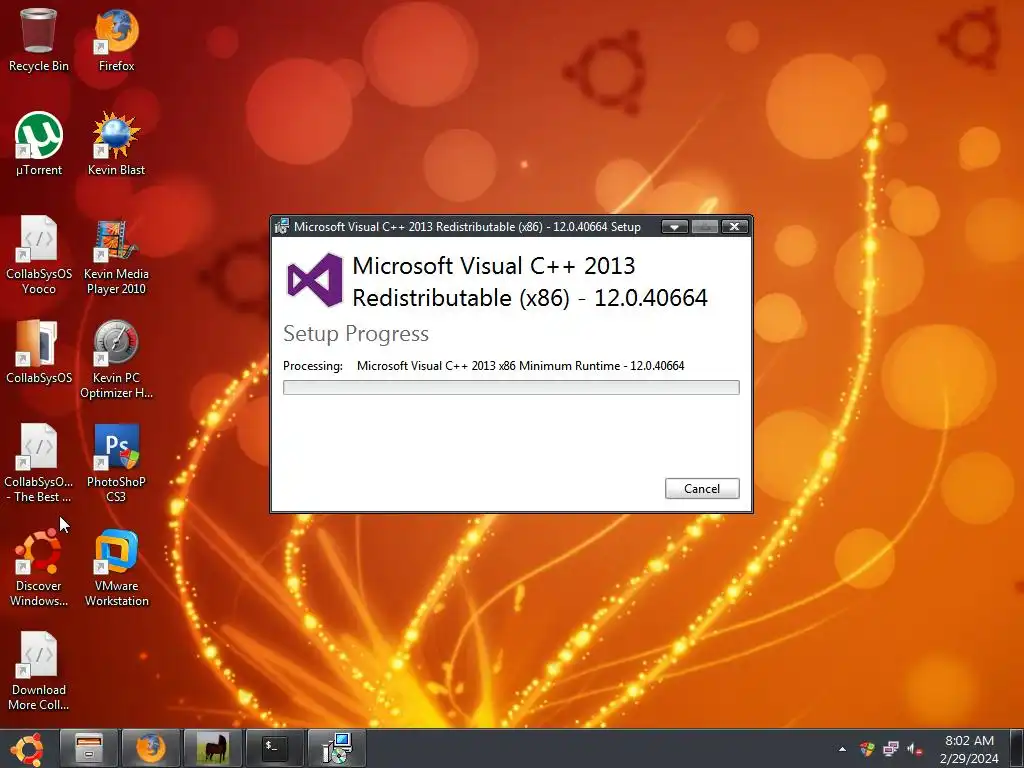Launch Firefox from the desktop shortcut
1024x768 pixels.
pyautogui.click(x=116, y=39)
